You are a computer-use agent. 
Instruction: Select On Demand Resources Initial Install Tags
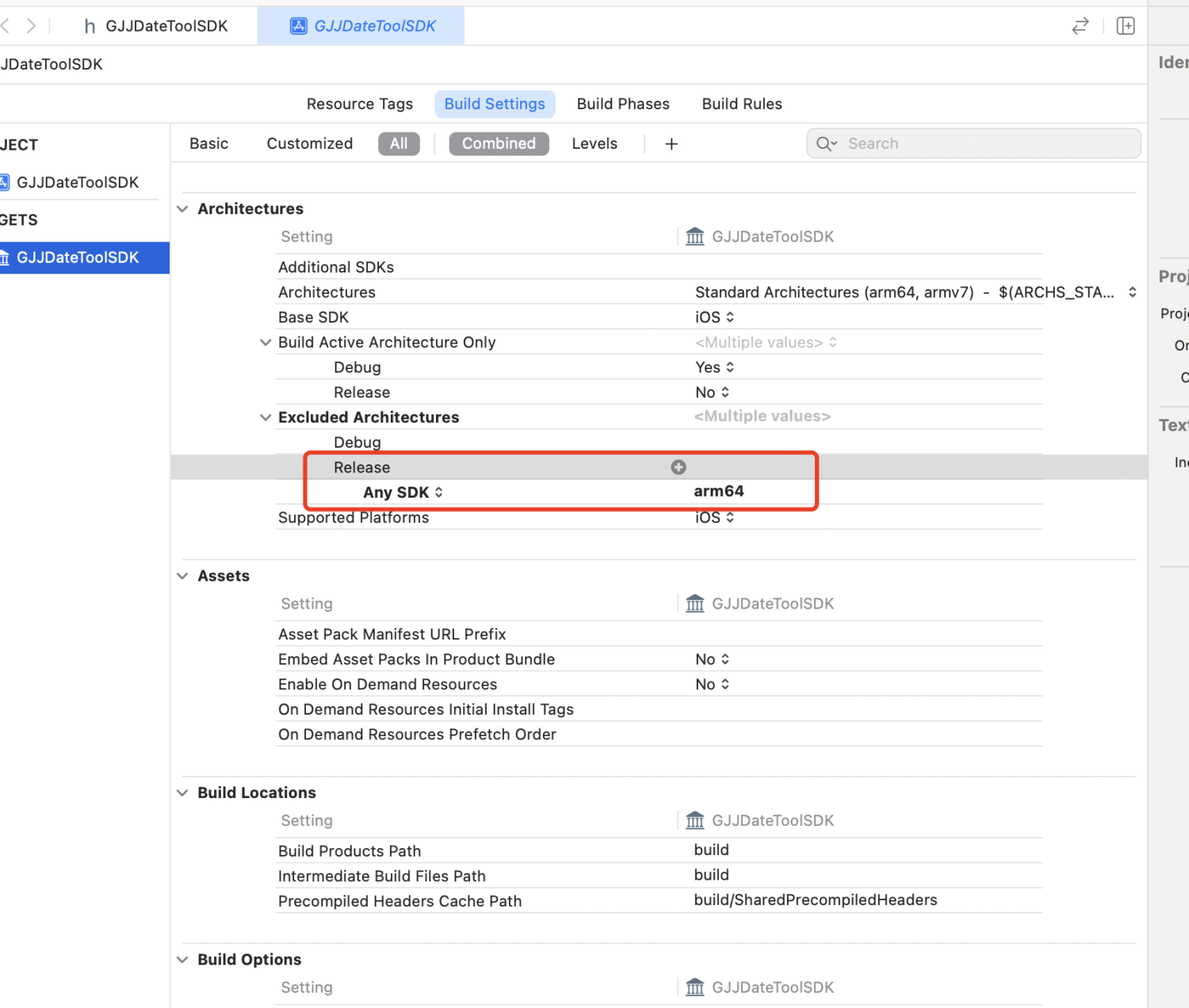pyautogui.click(x=659, y=709)
